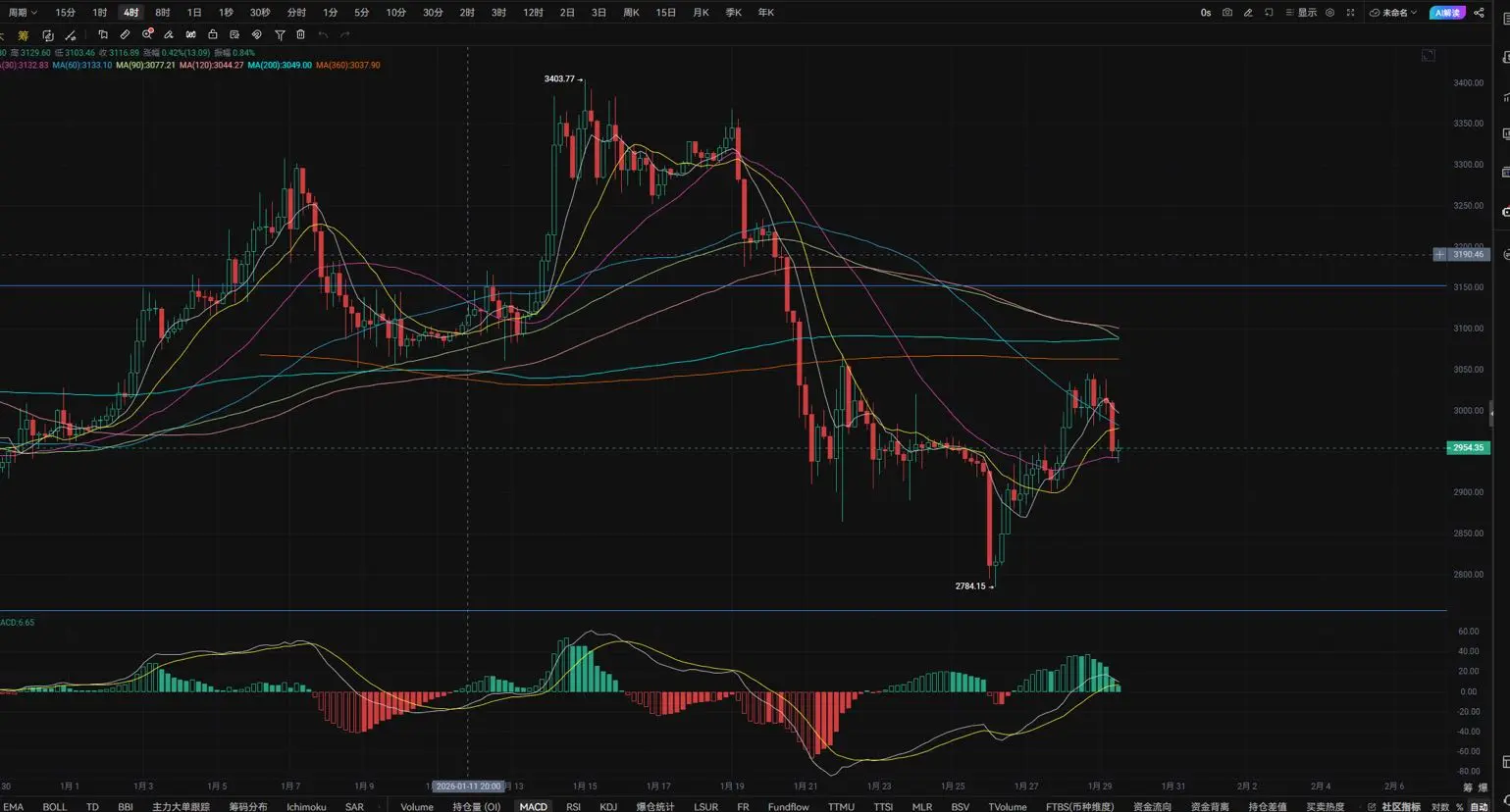Click the layout square icon beside the pencil

tap(1269, 13)
